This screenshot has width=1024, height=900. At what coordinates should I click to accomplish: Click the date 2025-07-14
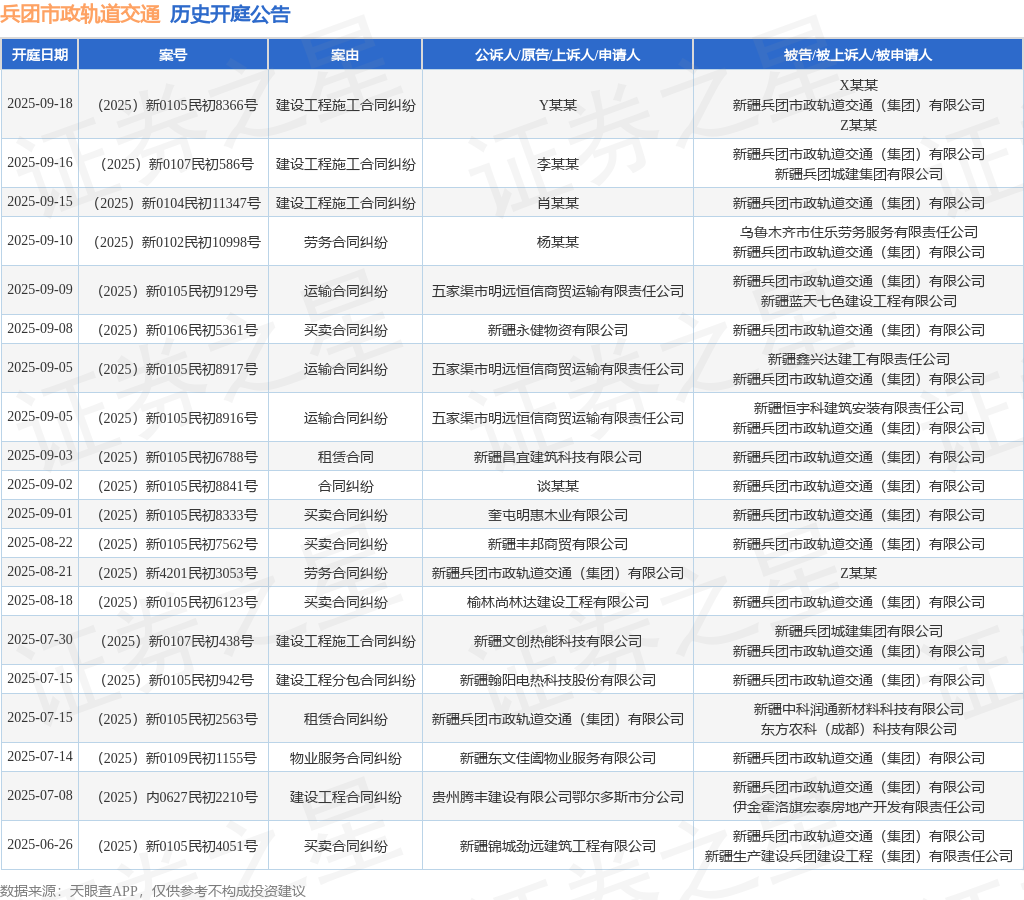coord(40,757)
